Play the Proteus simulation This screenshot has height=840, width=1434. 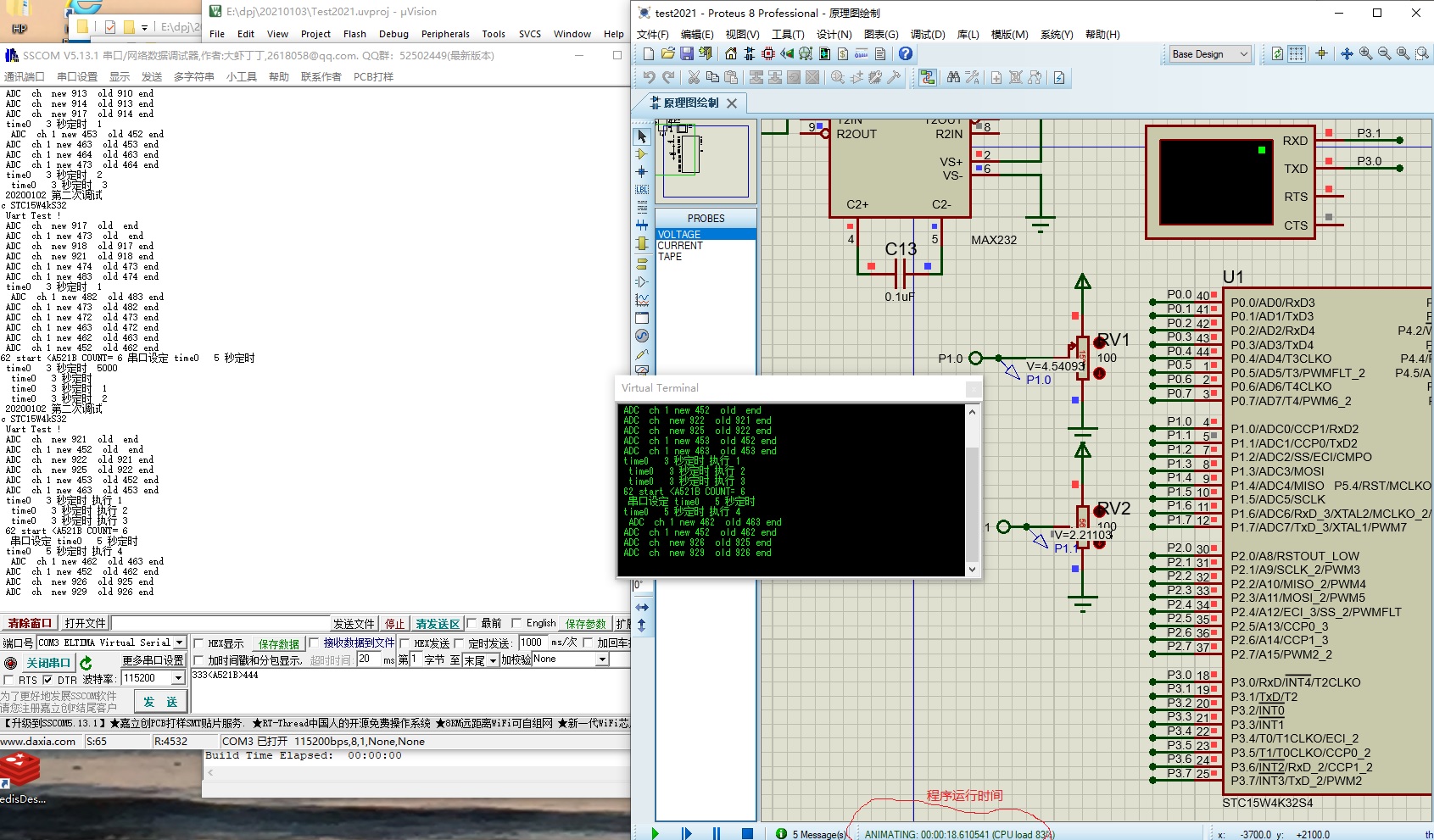coord(655,833)
